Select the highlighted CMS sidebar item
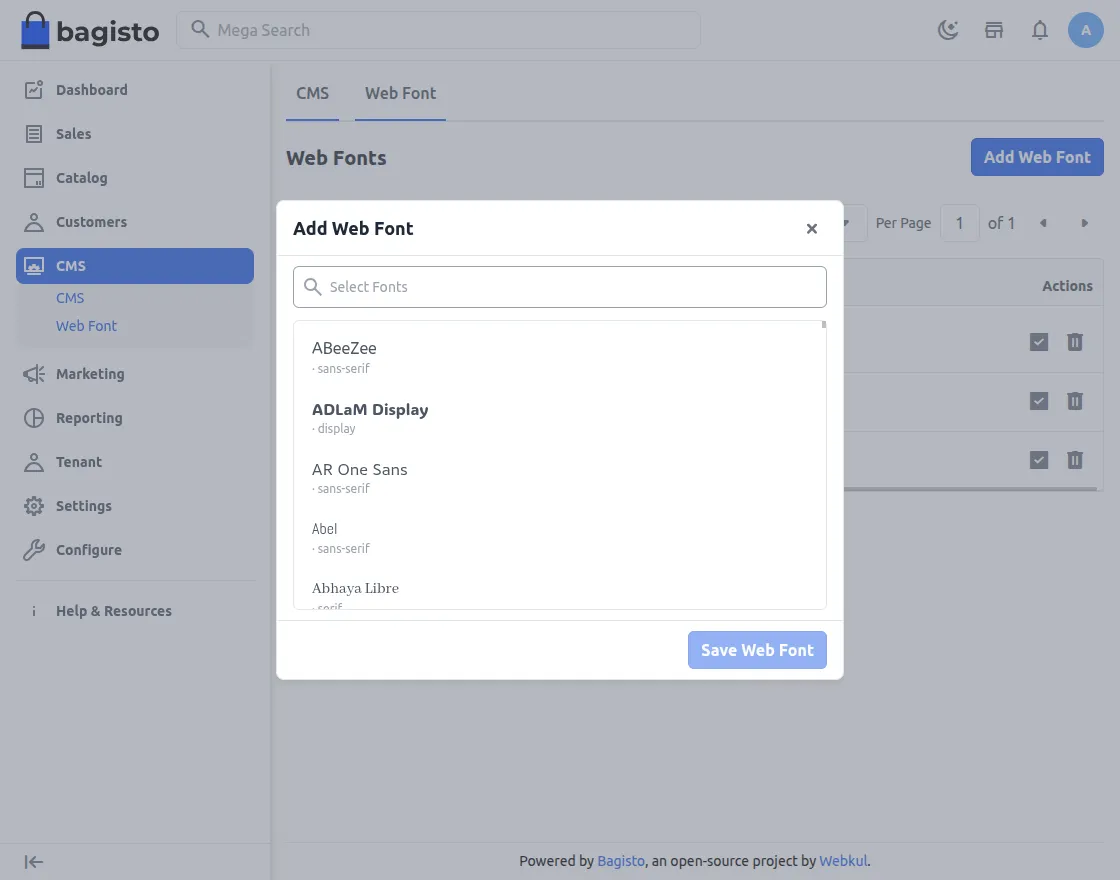Image resolution: width=1120 pixels, height=880 pixels. [x=135, y=266]
